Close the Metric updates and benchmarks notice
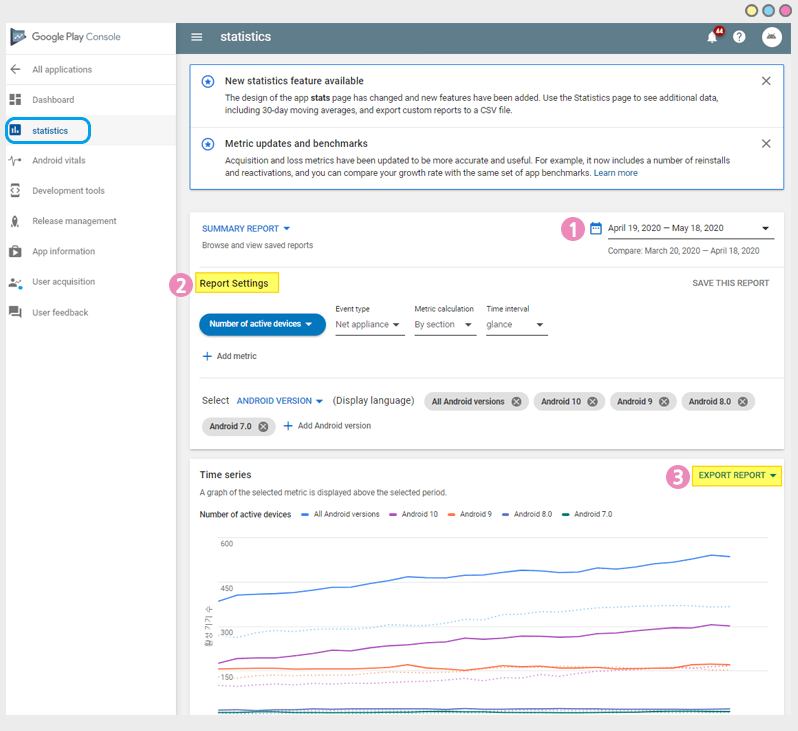 tap(766, 143)
